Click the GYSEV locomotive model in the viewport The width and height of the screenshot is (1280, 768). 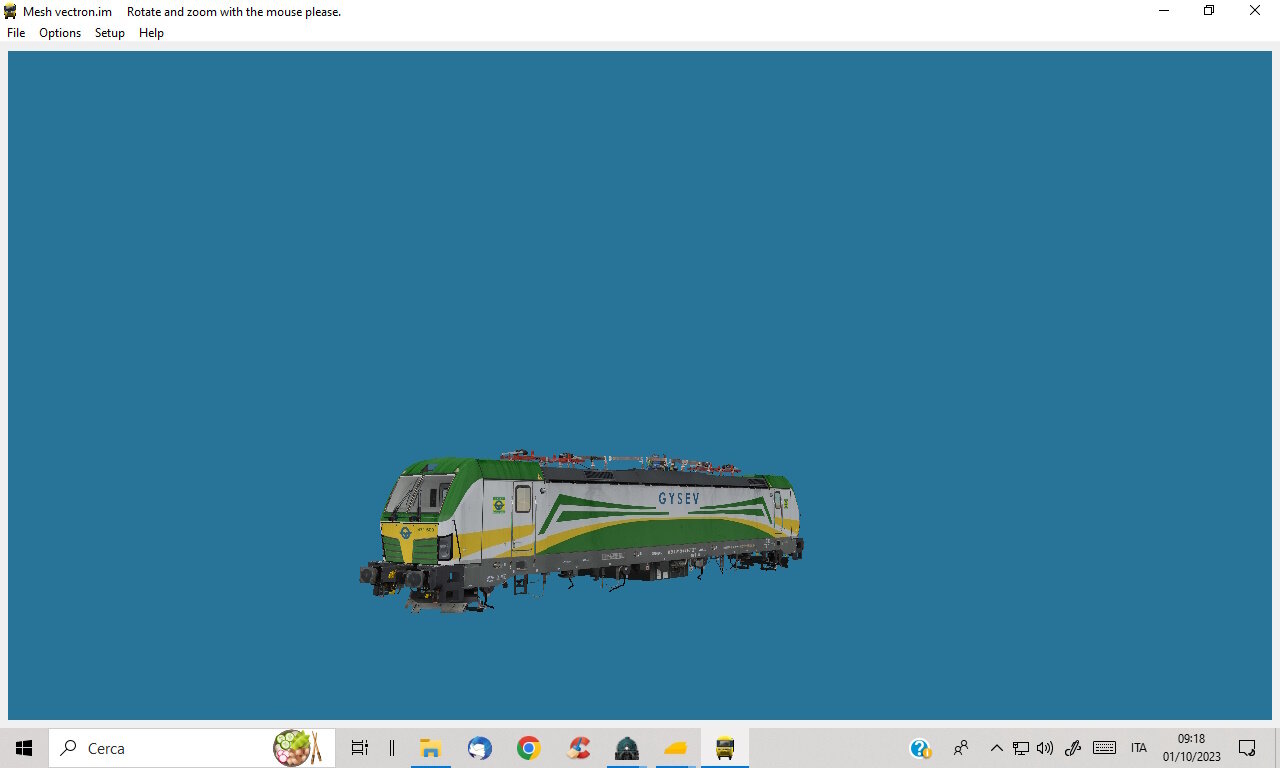tap(582, 530)
